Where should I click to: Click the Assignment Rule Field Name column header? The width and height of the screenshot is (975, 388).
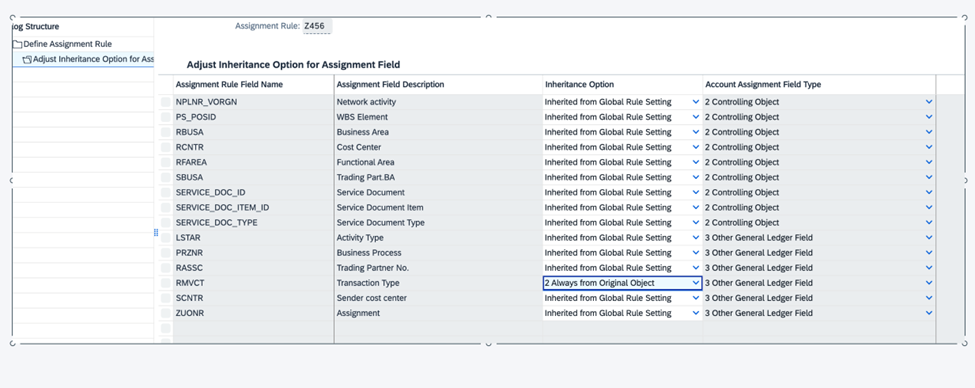(x=254, y=85)
